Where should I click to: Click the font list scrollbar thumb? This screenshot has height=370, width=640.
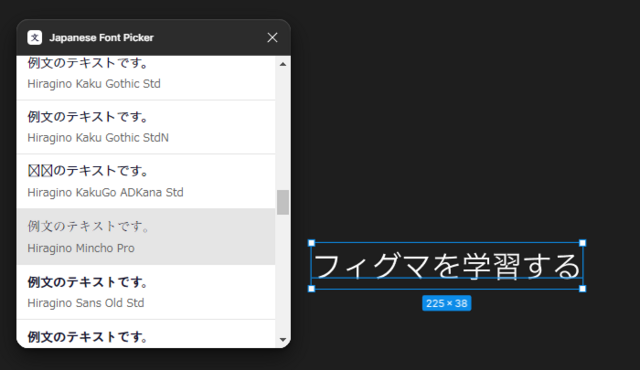pyautogui.click(x=283, y=202)
